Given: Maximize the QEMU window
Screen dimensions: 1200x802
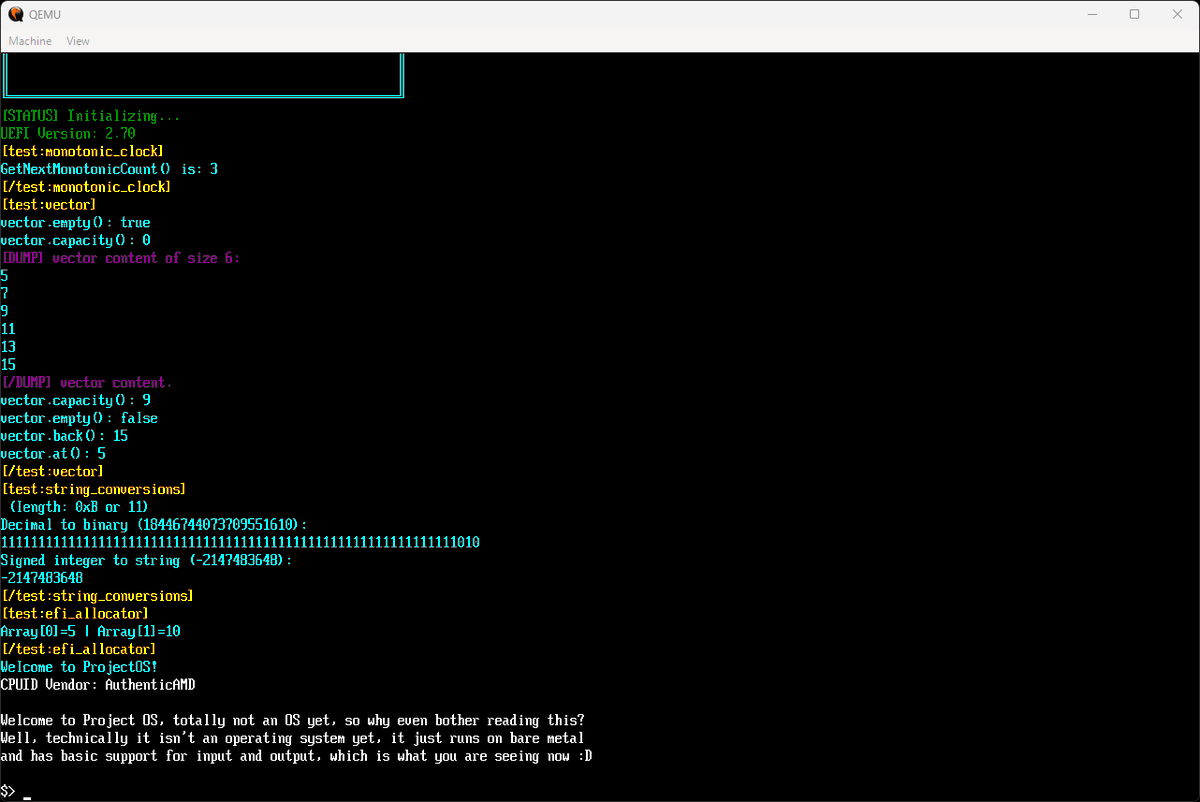Looking at the screenshot, I should click(x=1134, y=14).
